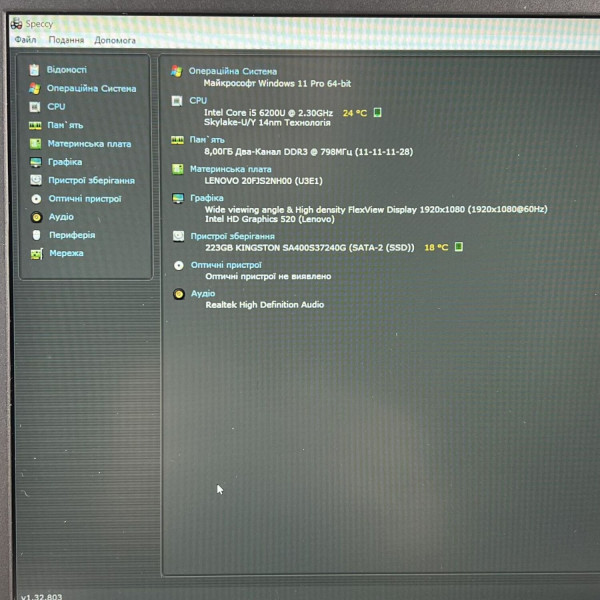Click green CPU temperature indicator icon
600x600 pixels.
(x=377, y=112)
